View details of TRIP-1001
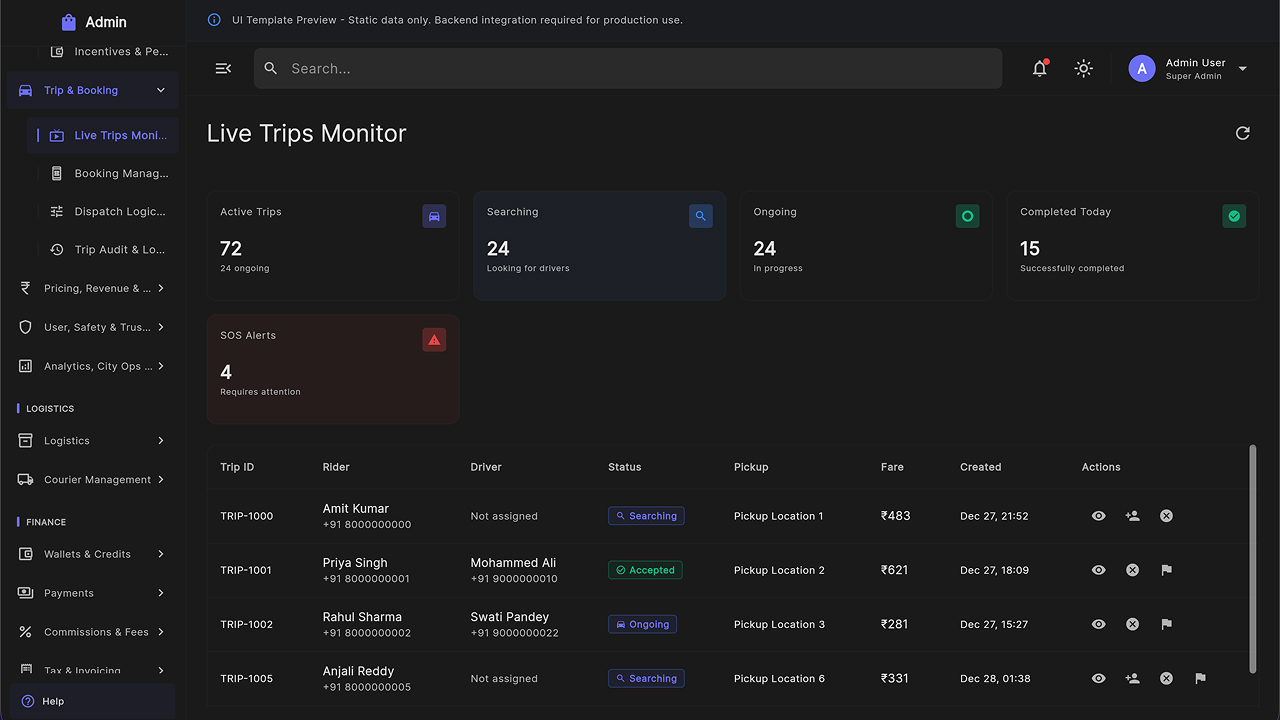The width and height of the screenshot is (1280, 720). coord(1099,570)
